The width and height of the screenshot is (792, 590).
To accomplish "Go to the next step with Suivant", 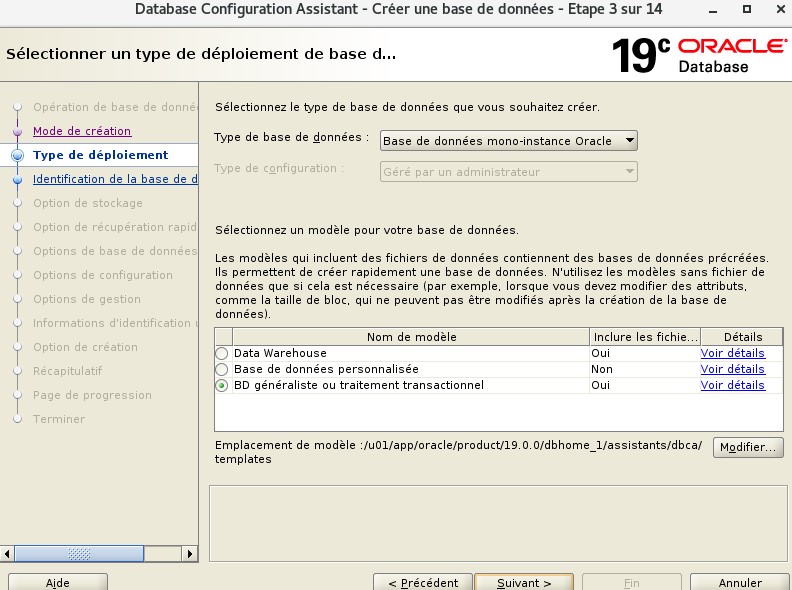I will 524,582.
